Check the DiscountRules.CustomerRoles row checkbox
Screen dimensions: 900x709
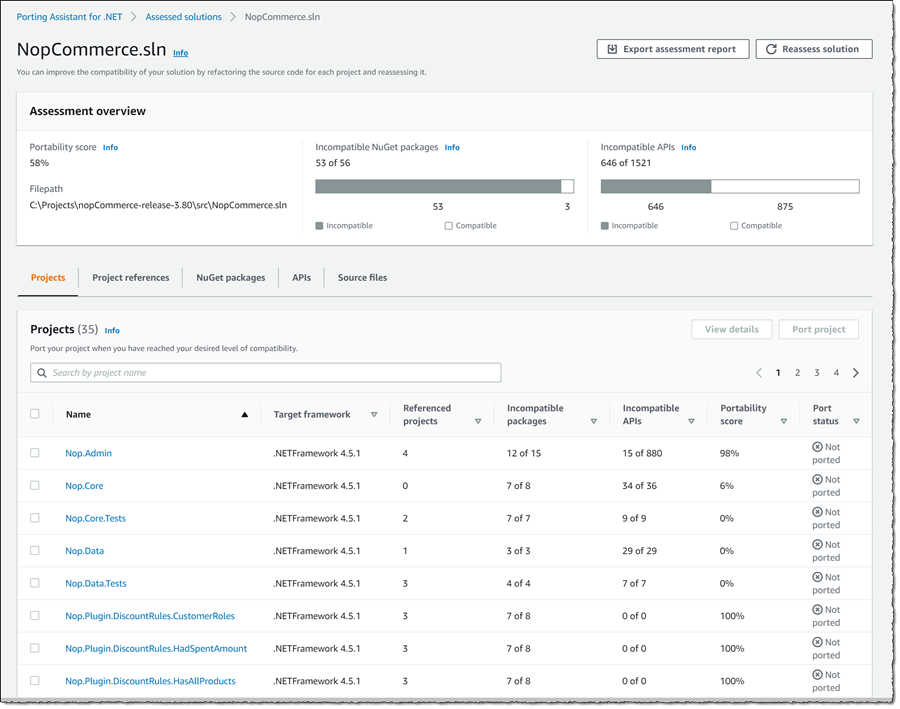click(35, 615)
